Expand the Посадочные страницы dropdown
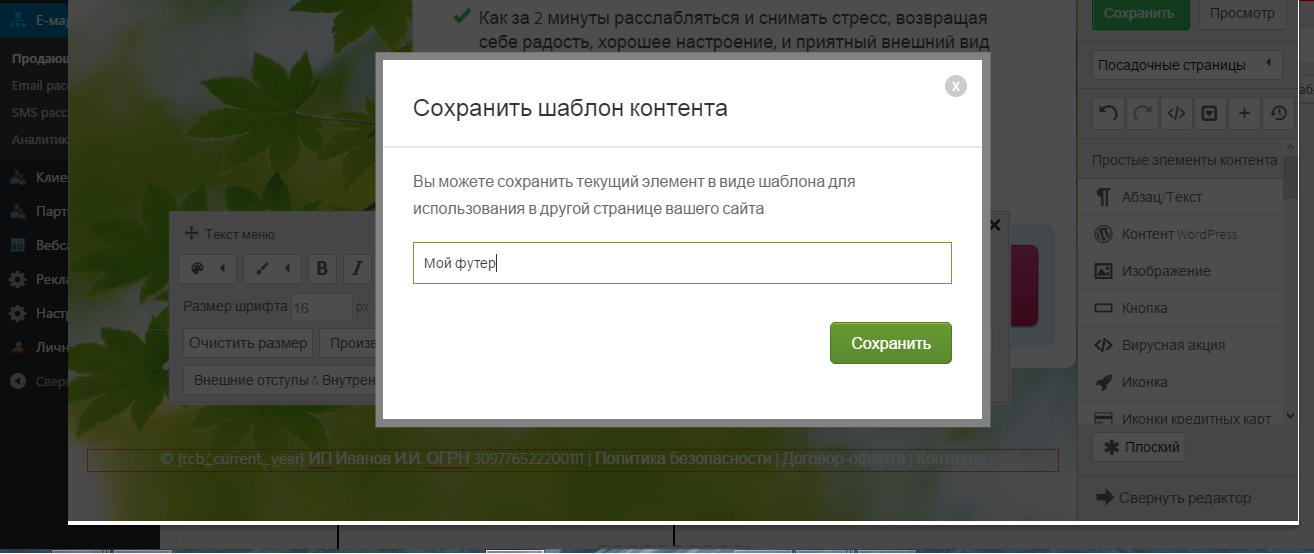This screenshot has width=1314, height=554. (x=1187, y=65)
